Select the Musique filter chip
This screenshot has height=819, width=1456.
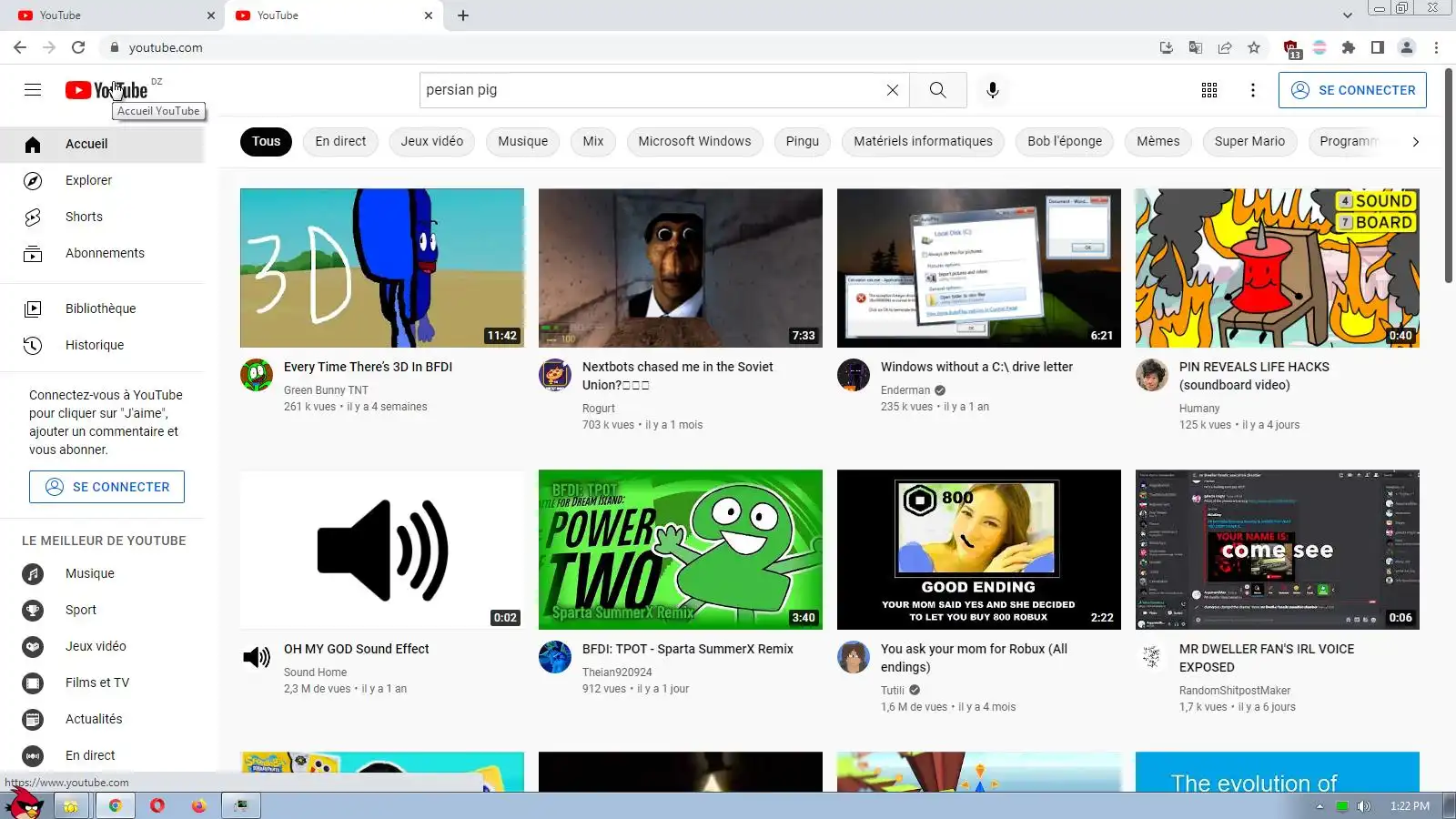(523, 141)
